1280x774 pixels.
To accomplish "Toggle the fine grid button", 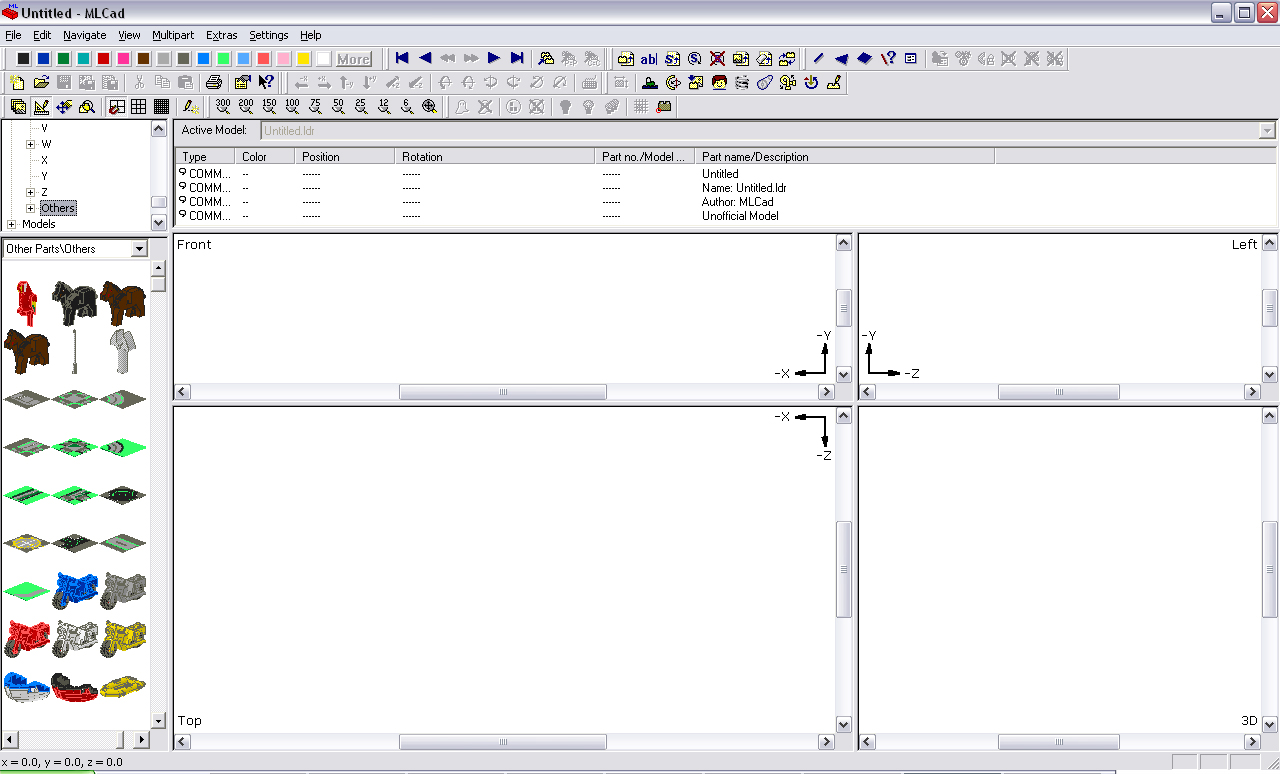I will [161, 107].
